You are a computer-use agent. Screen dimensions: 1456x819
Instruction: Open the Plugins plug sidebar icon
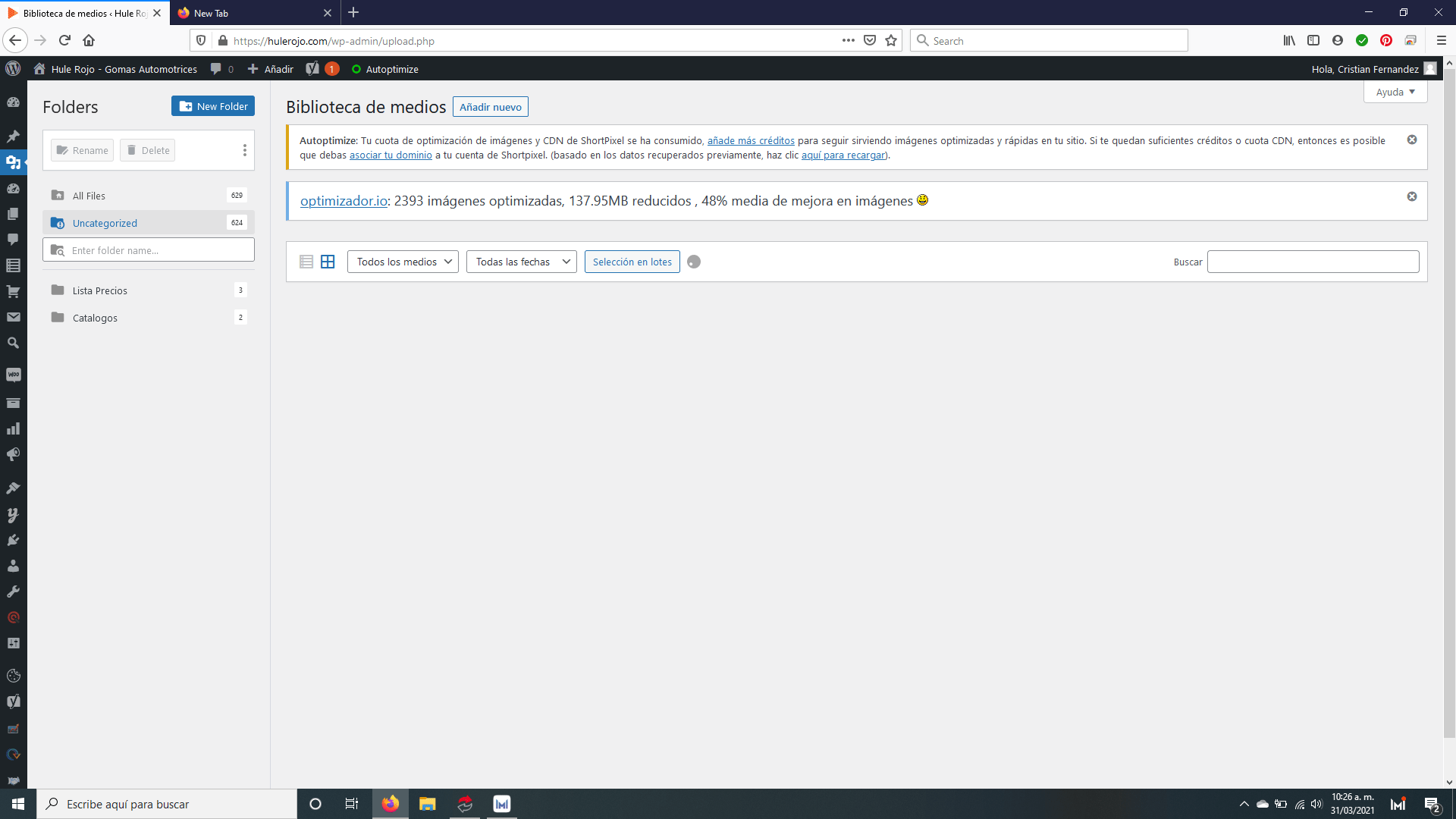click(13, 540)
